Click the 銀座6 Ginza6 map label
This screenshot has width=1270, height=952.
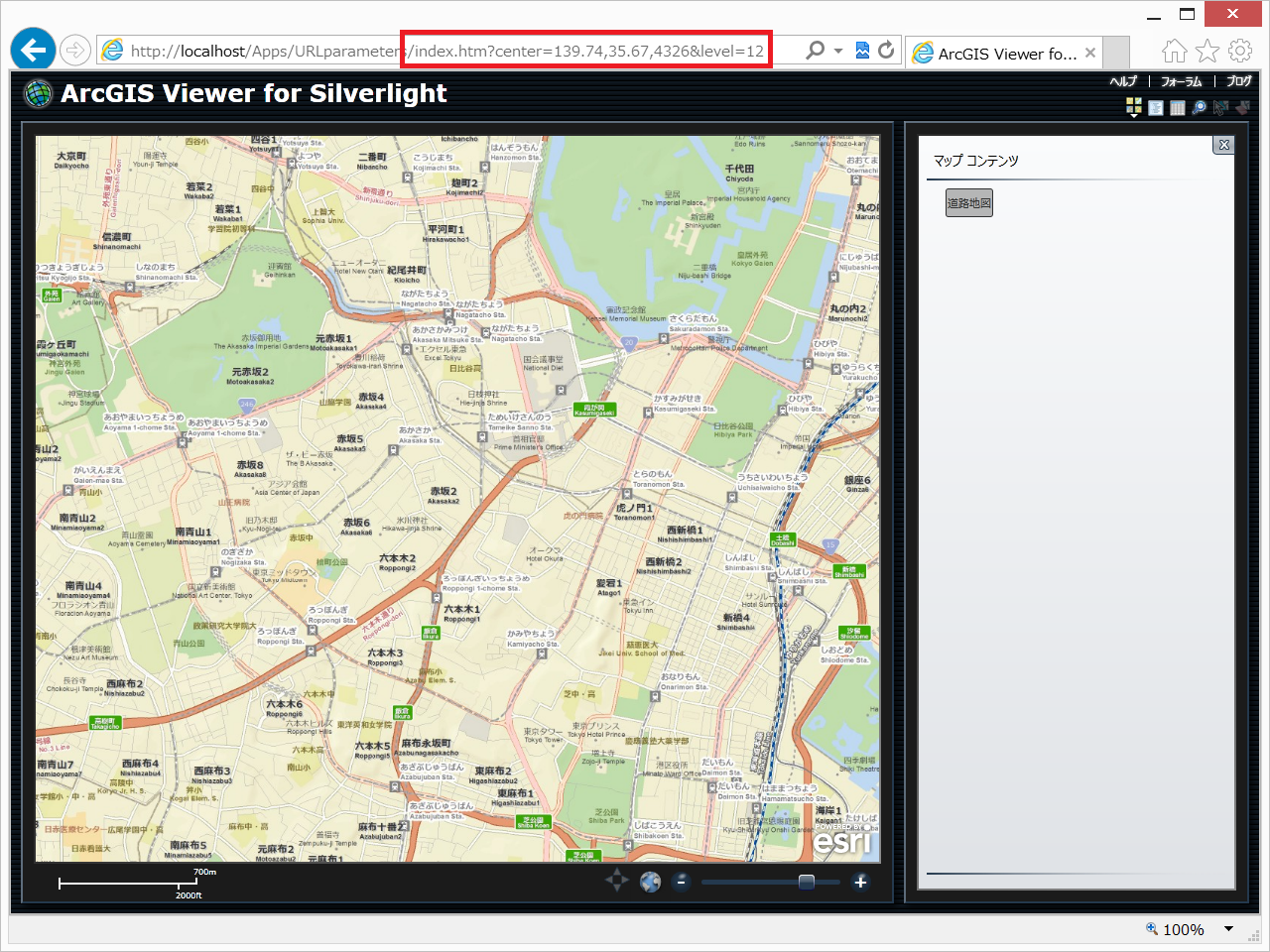click(x=857, y=484)
